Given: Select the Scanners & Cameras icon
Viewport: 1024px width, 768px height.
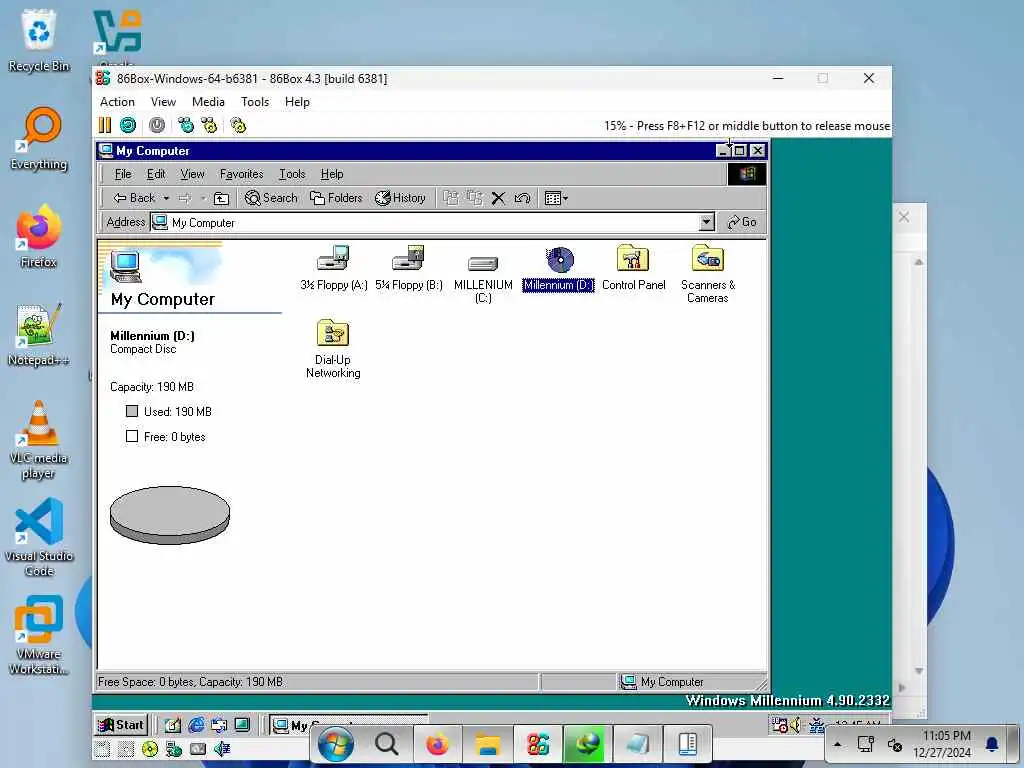Looking at the screenshot, I should pyautogui.click(x=708, y=274).
